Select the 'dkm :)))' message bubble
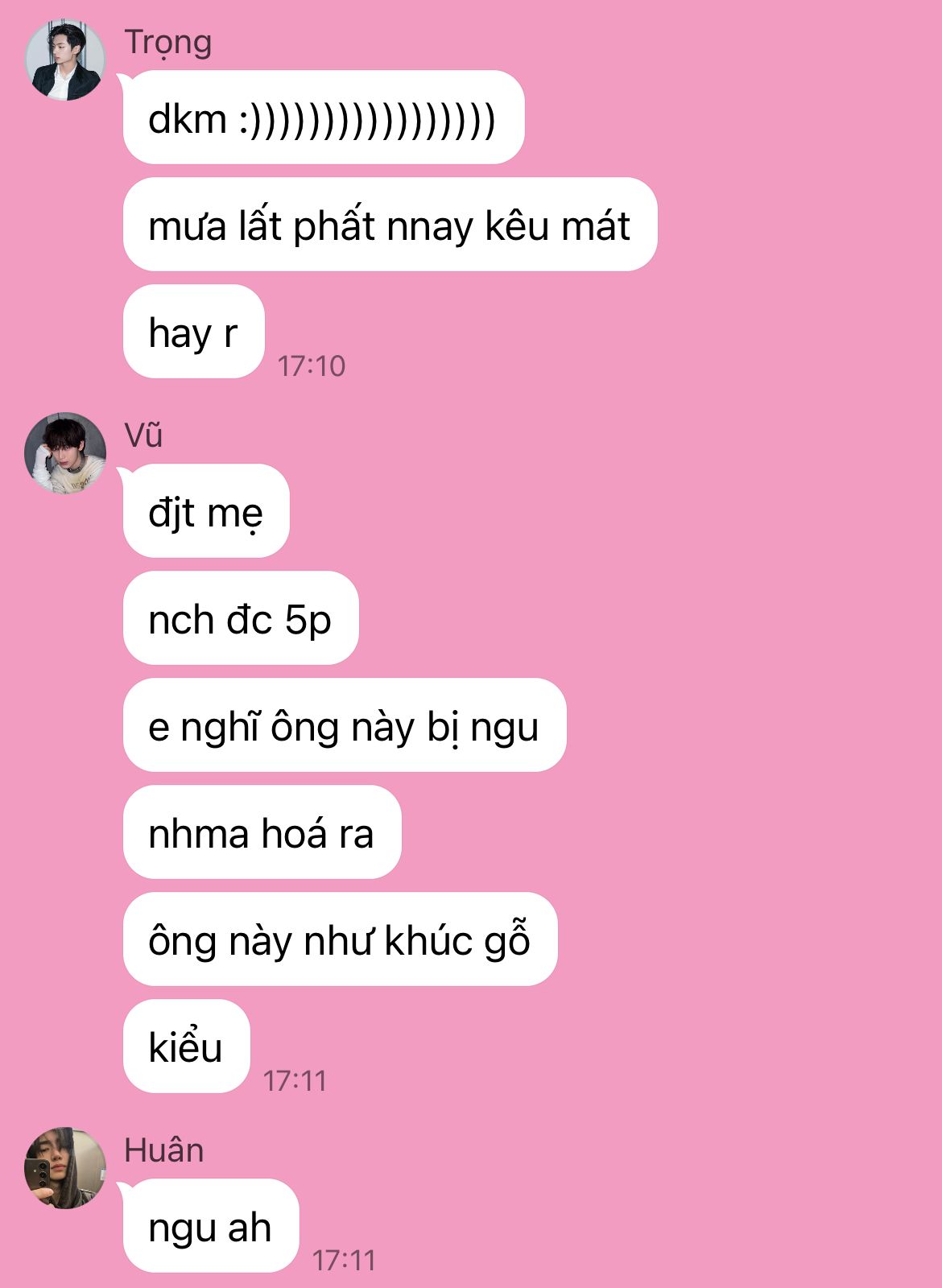942x1288 pixels. point(324,118)
